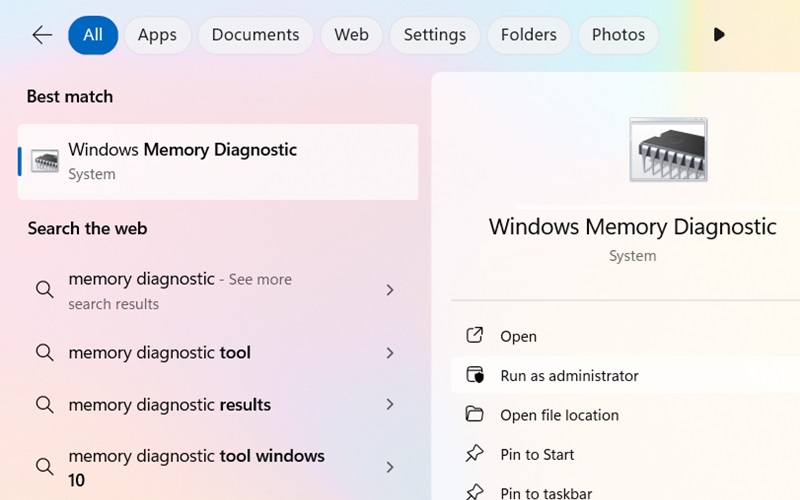Switch to the Settings filter tab

pyautogui.click(x=435, y=35)
